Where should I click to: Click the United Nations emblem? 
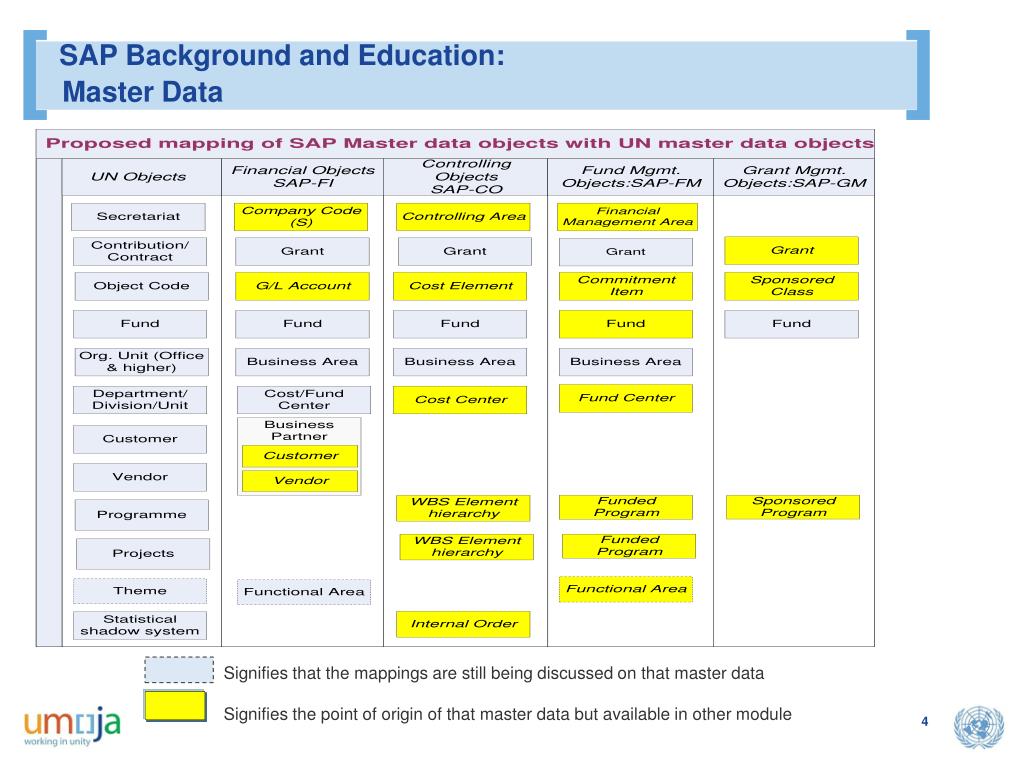[x=978, y=727]
